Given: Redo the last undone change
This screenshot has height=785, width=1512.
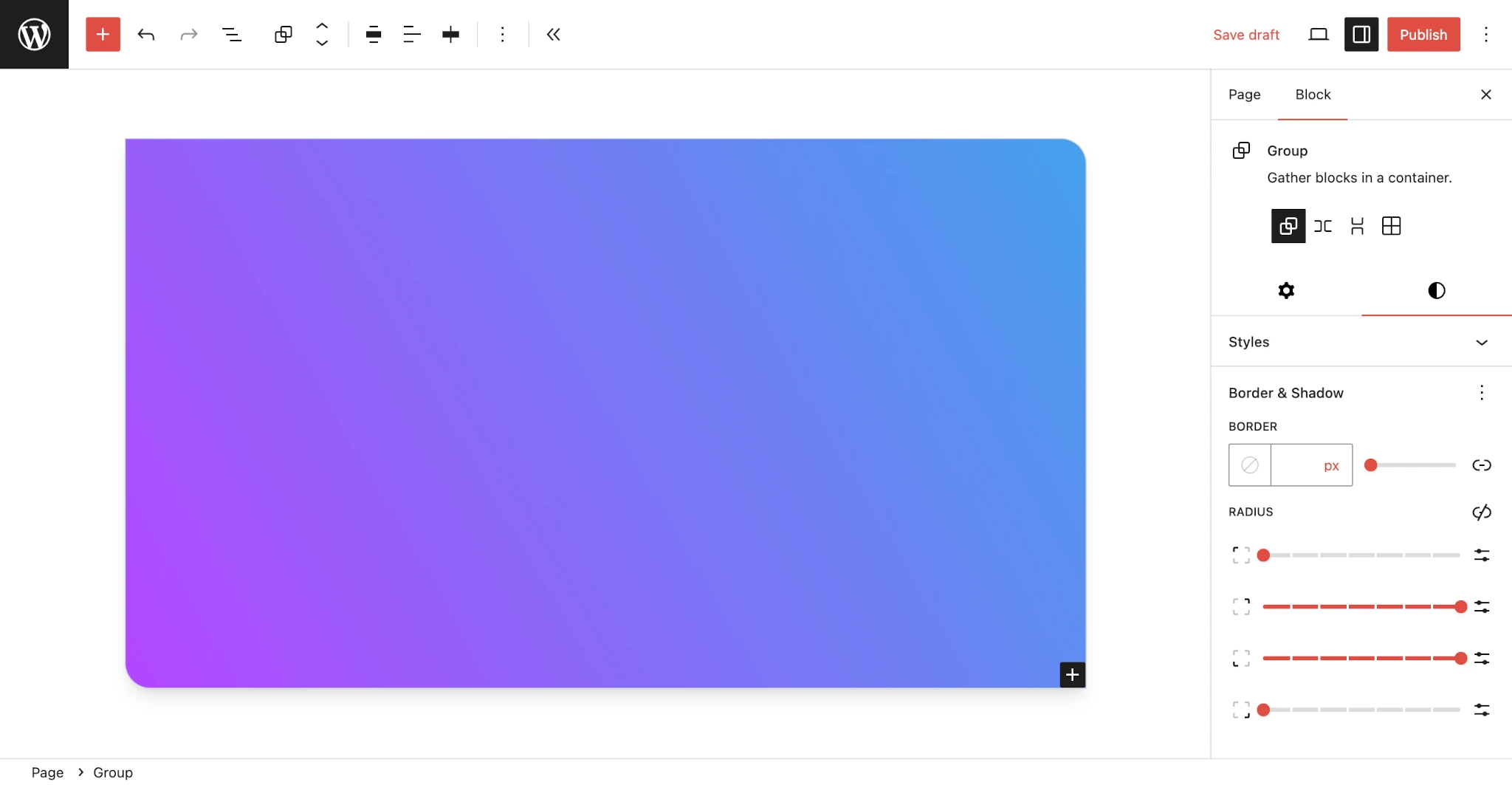Looking at the screenshot, I should click(x=189, y=34).
